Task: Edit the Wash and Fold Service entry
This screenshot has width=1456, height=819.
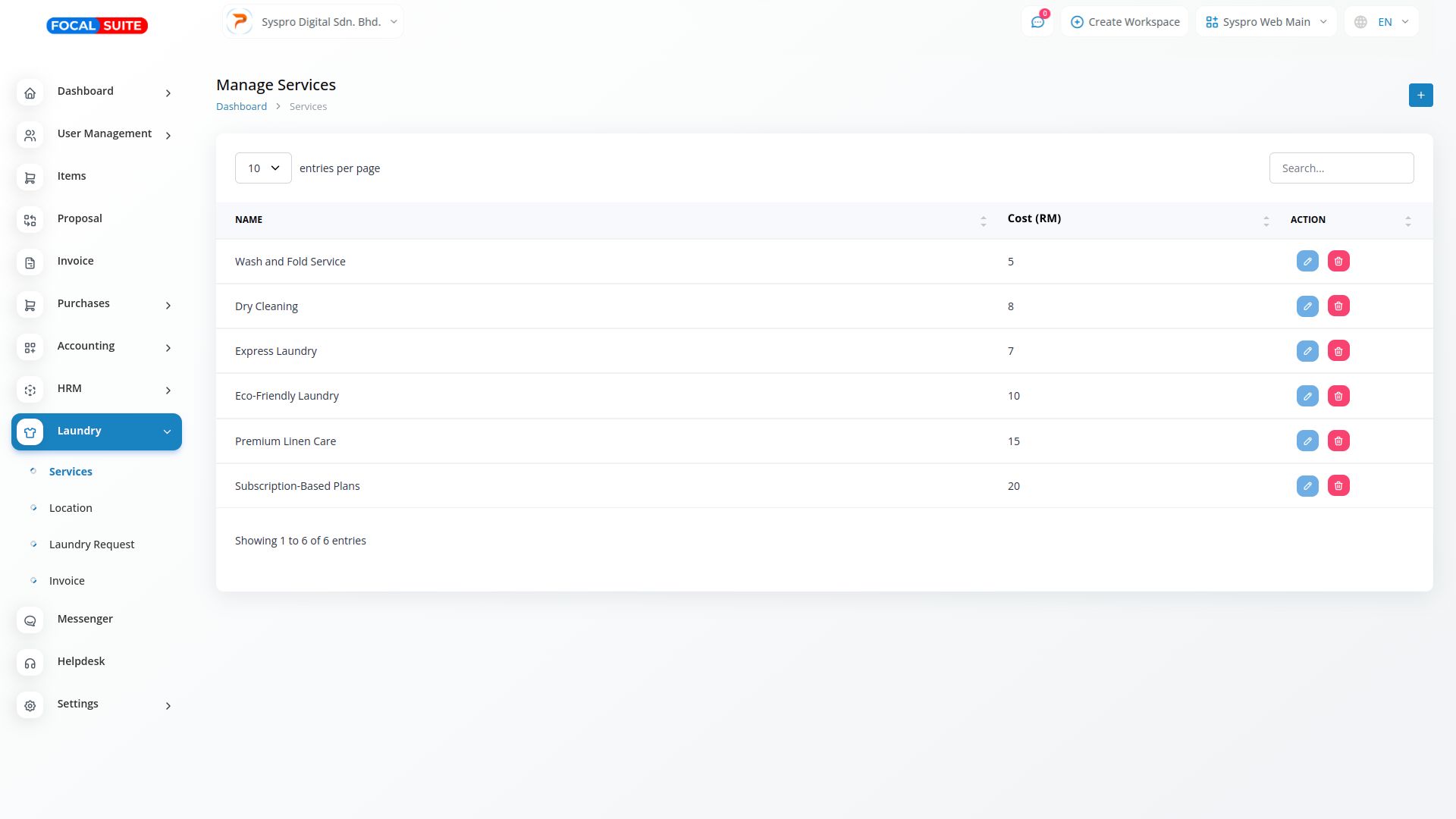Action: (1307, 262)
